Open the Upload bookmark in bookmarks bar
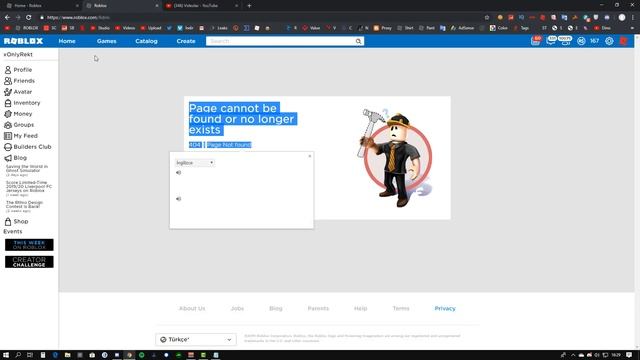Image resolution: width=640 pixels, height=360 pixels. pos(151,28)
